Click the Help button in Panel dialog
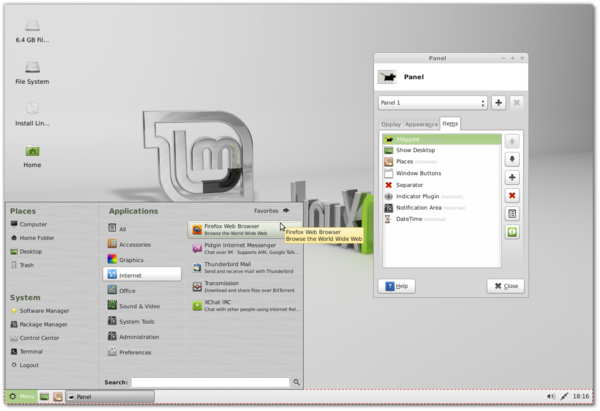Screen dimensions: 600x411 [x=396, y=286]
